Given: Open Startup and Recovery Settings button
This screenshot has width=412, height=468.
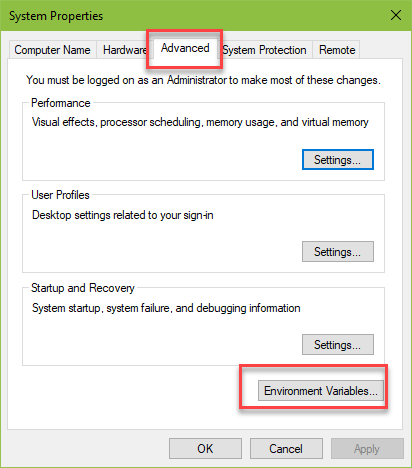Looking at the screenshot, I should tap(338, 345).
